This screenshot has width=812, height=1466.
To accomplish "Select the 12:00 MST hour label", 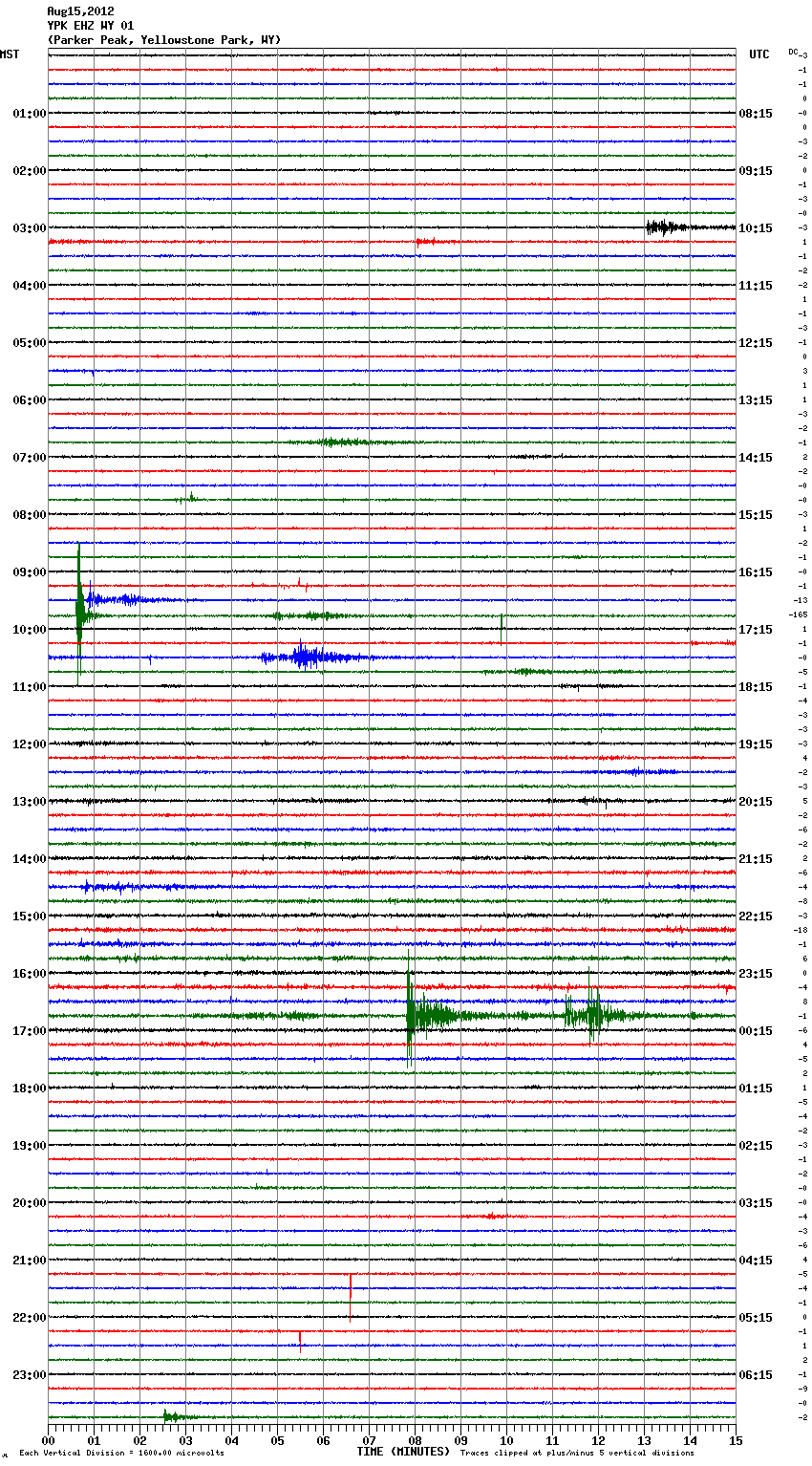I will tap(29, 744).
